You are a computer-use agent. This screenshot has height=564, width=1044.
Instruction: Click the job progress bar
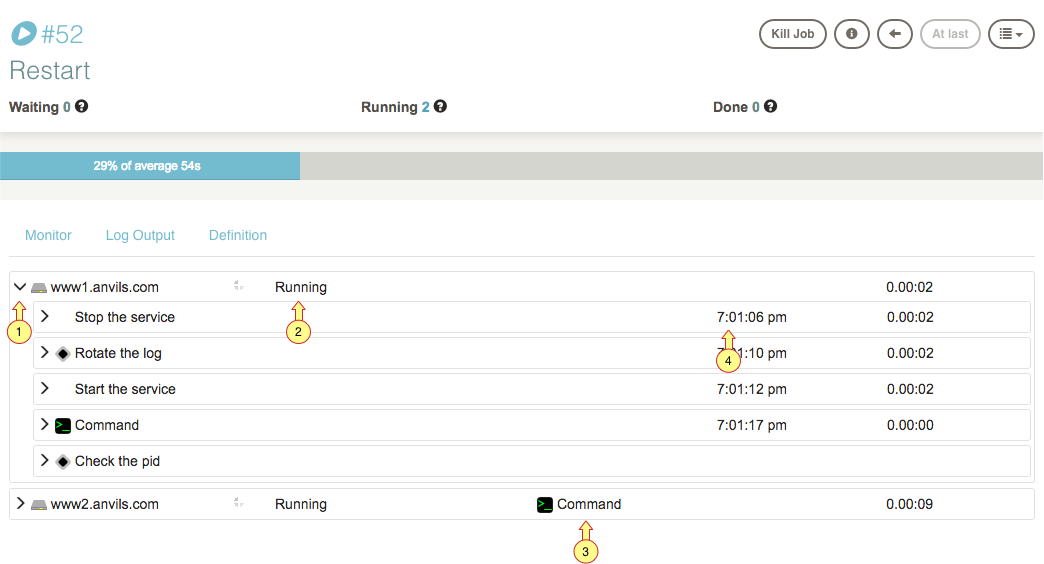point(520,166)
